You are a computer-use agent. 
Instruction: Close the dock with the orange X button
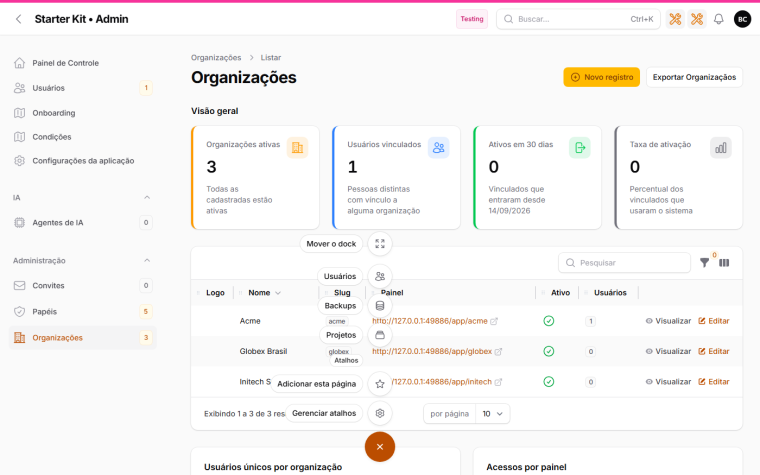click(380, 447)
